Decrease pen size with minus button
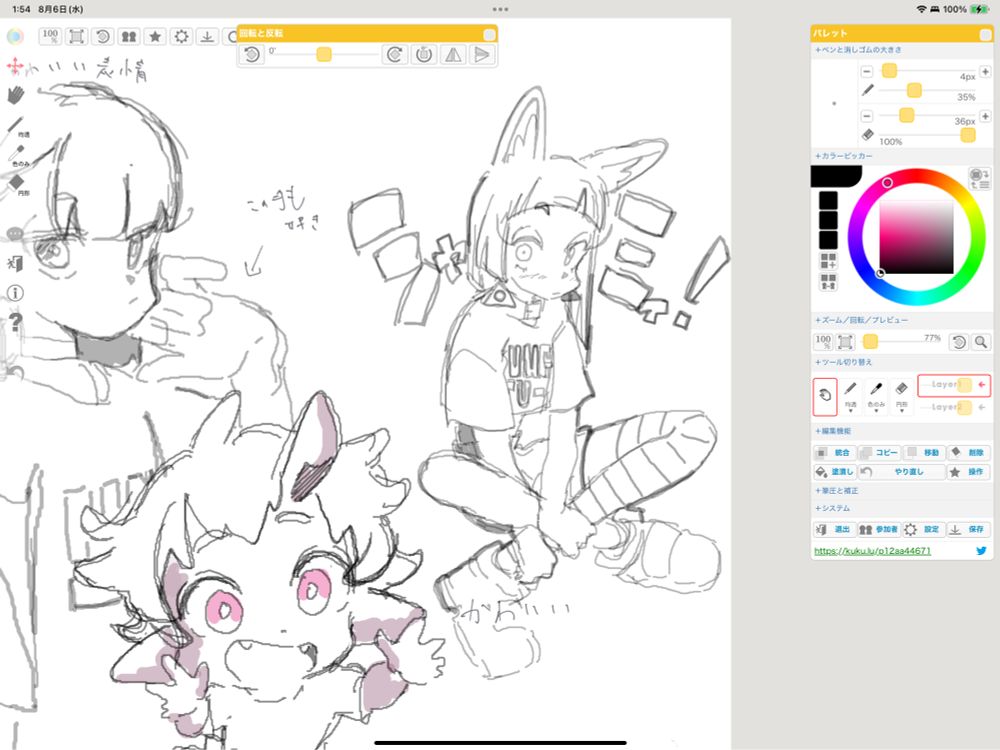Viewport: 1000px width, 750px height. (x=867, y=71)
